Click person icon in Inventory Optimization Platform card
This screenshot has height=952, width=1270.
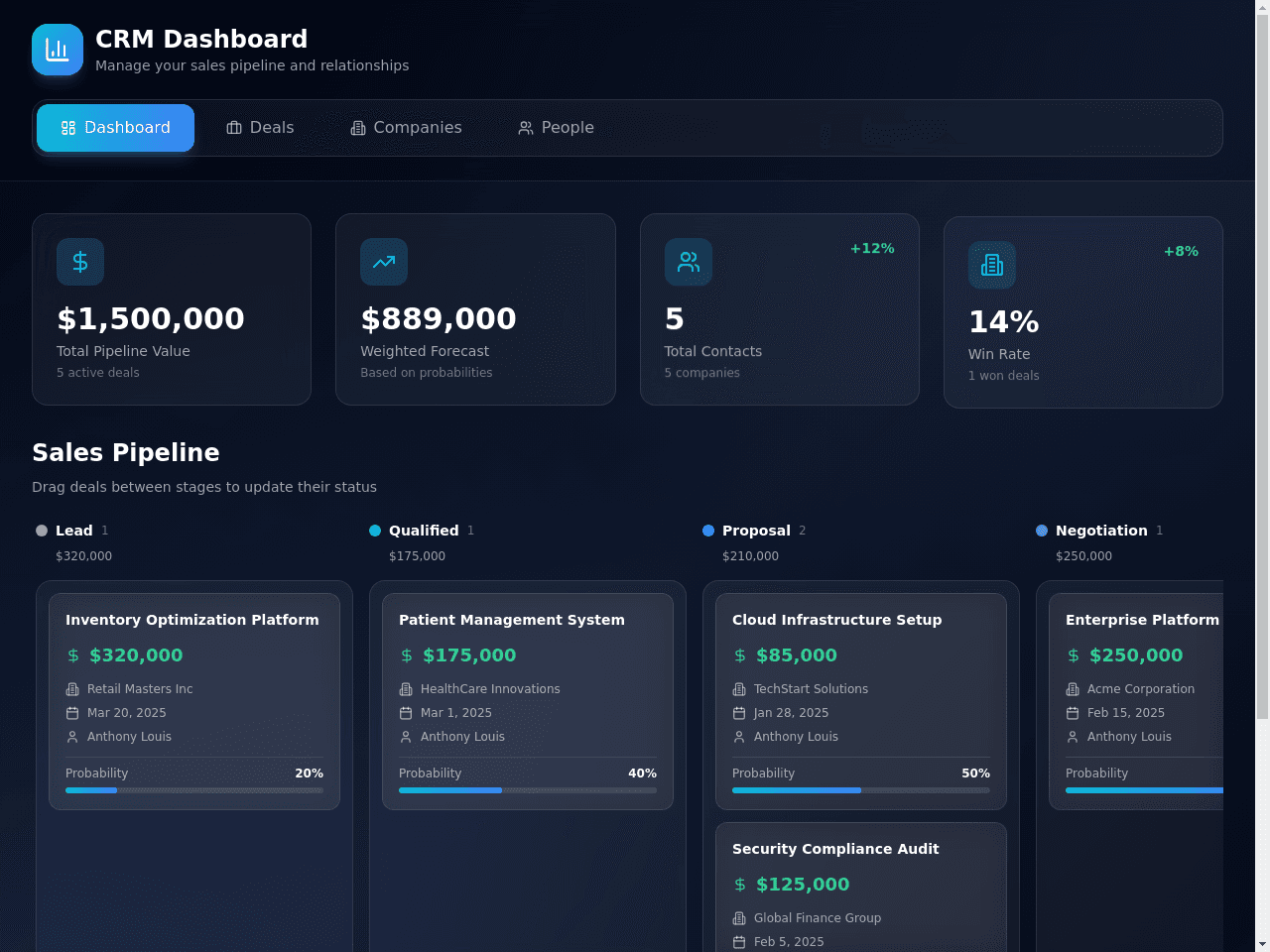pos(72,737)
